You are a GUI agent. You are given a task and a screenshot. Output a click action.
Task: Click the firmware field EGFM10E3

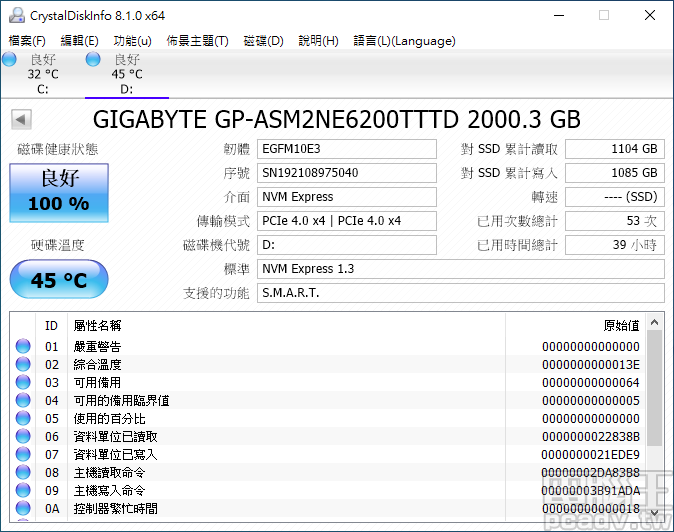(347, 149)
